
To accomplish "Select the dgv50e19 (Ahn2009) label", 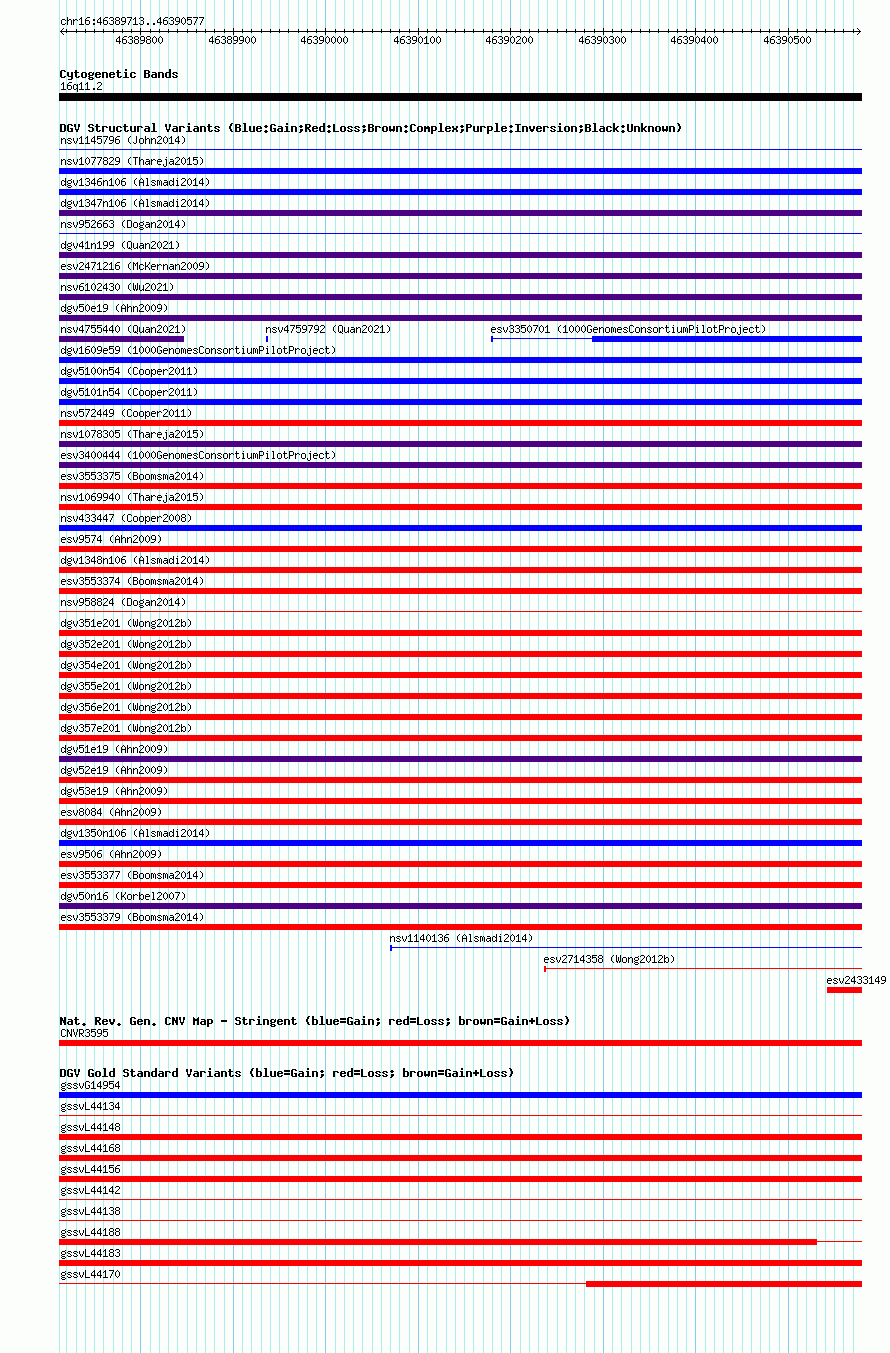I will 114,308.
